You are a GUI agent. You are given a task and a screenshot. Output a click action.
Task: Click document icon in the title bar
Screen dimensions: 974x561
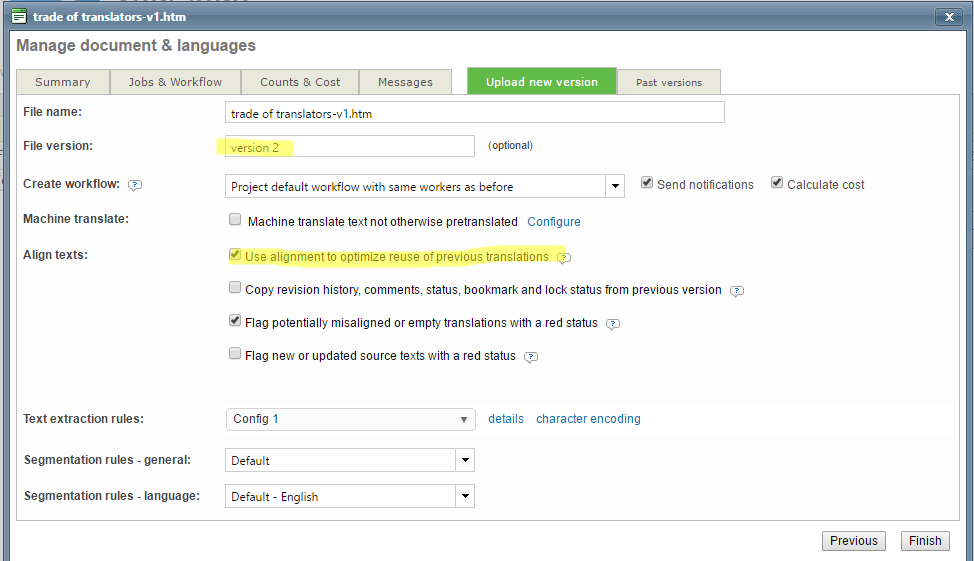[x=18, y=16]
